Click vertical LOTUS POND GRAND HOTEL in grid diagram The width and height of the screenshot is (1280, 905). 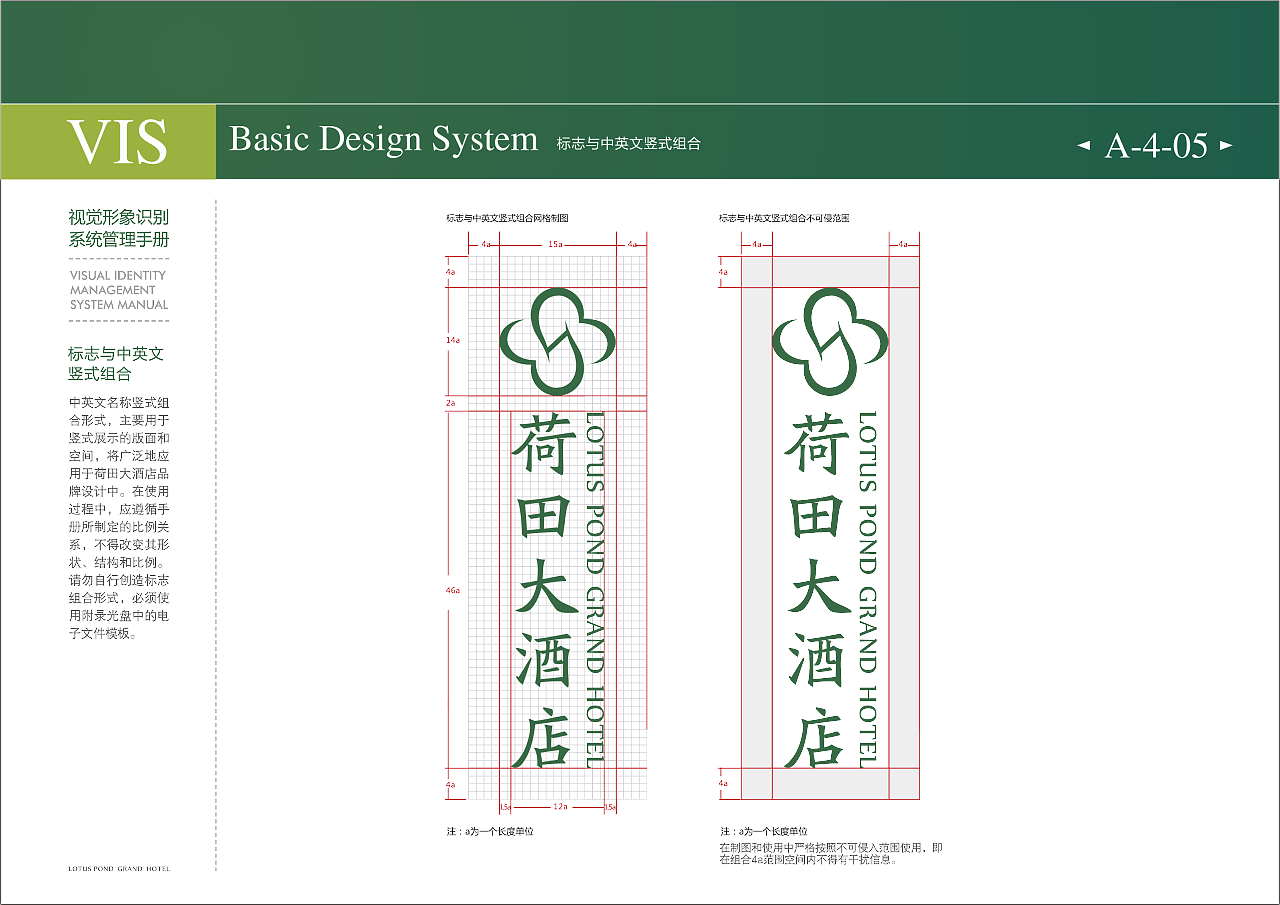click(x=595, y=589)
